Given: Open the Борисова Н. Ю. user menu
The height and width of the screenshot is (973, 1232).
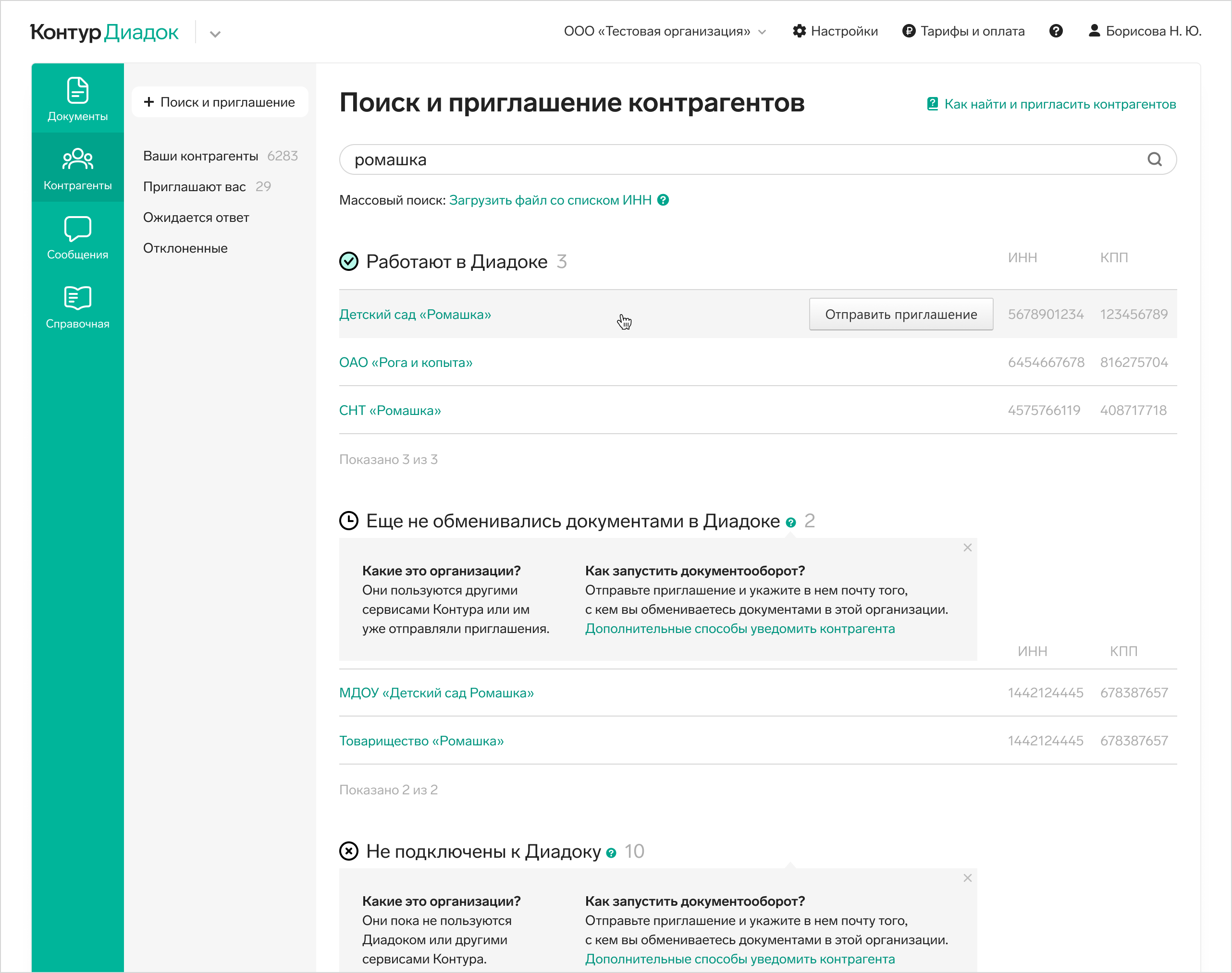Looking at the screenshot, I should pyautogui.click(x=1146, y=31).
